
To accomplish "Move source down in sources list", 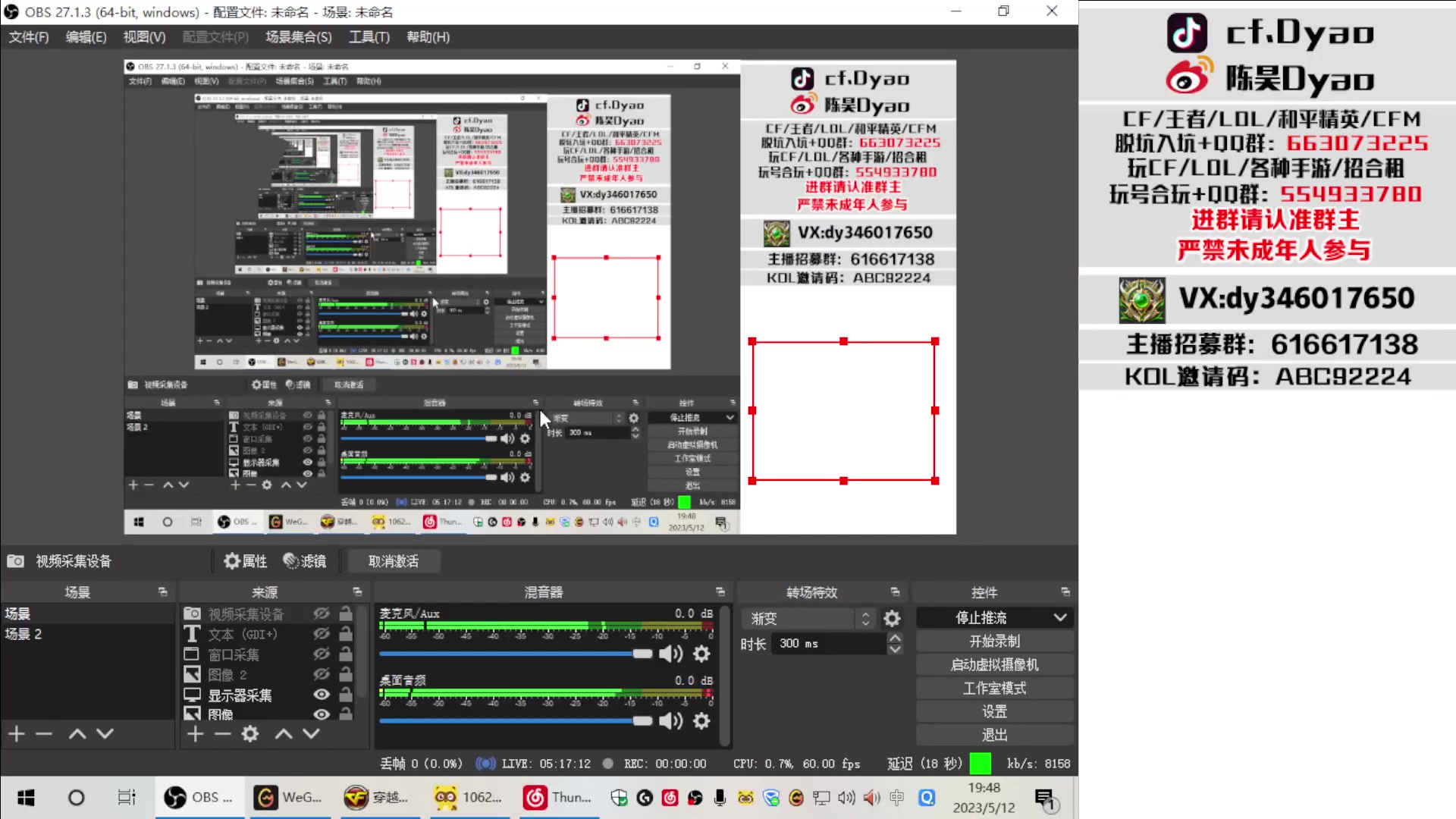I will [312, 733].
